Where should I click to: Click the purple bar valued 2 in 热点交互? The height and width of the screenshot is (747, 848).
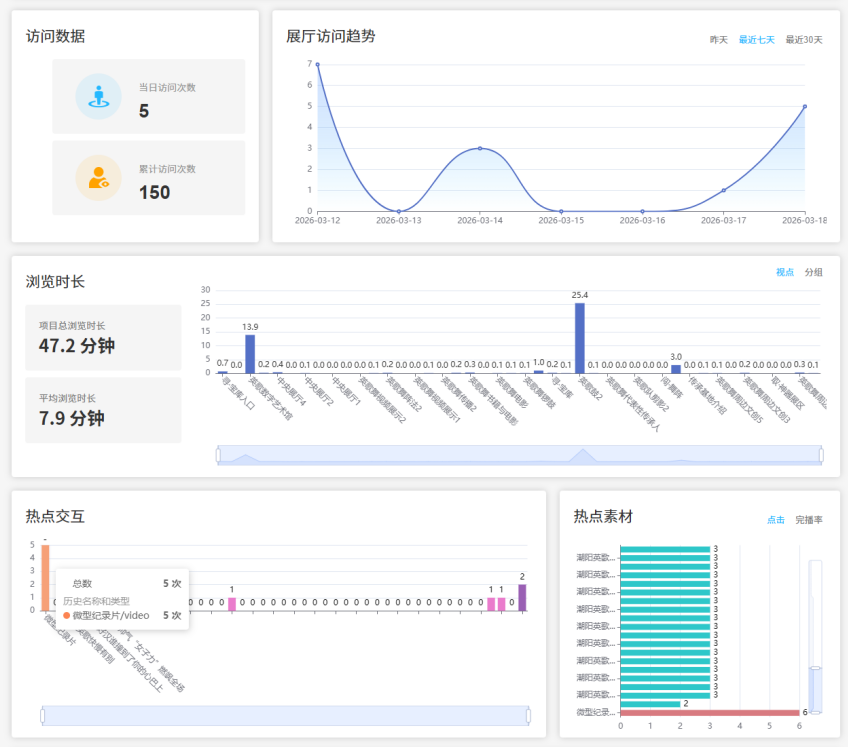pos(522,598)
